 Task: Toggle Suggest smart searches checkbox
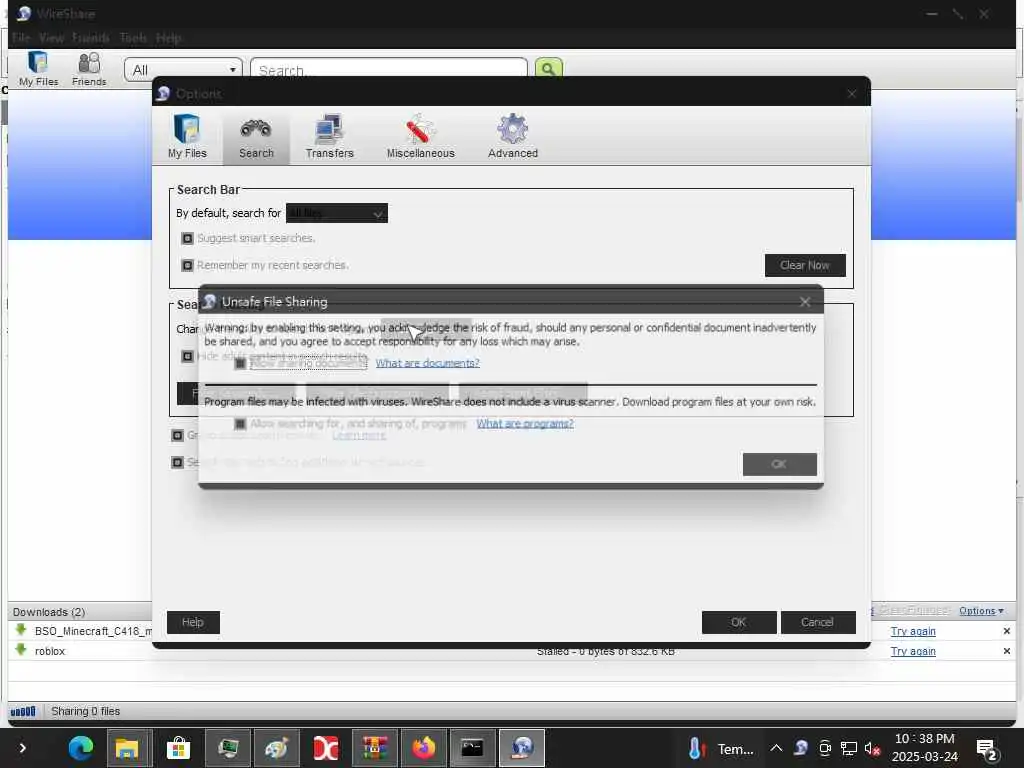click(x=187, y=238)
